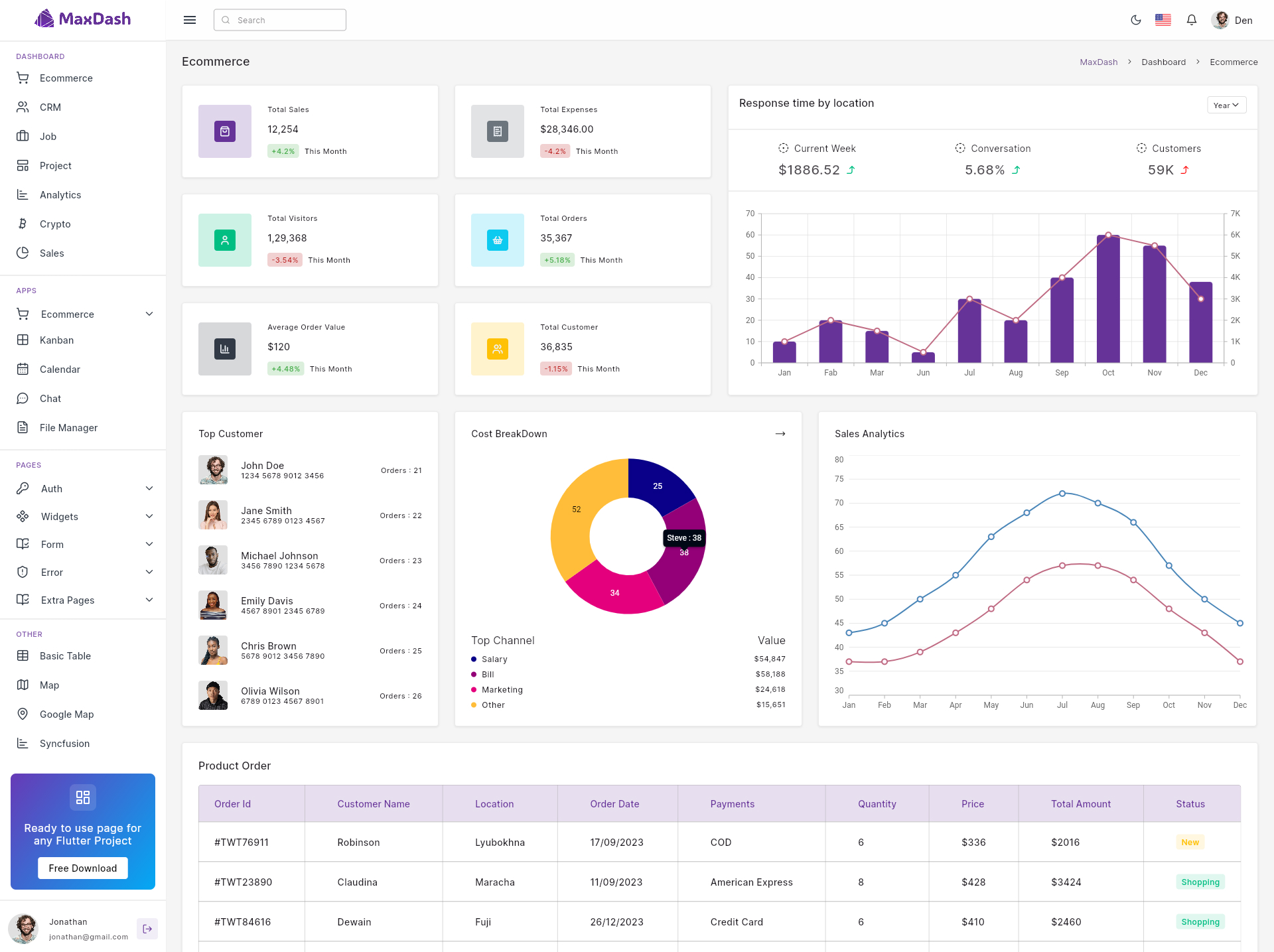Open File Manager from the sidebar
This screenshot has height=952, width=1274.
click(68, 428)
